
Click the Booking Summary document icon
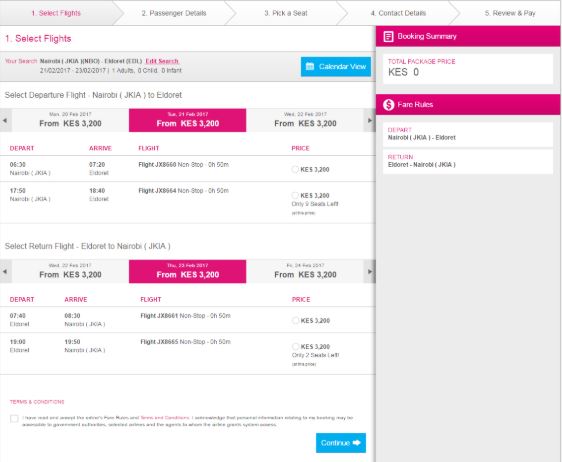pos(388,37)
